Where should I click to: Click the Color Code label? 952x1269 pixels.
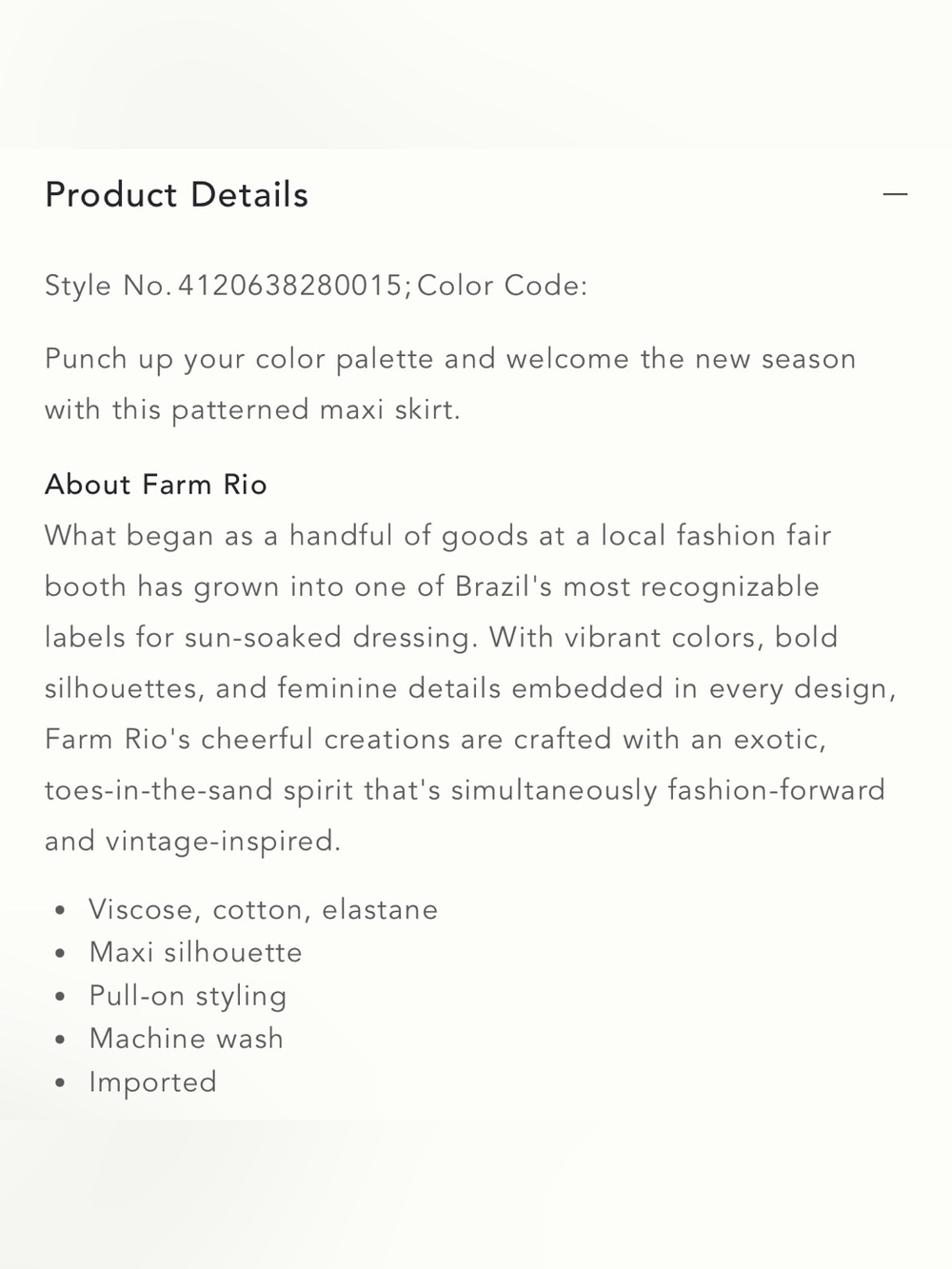503,286
